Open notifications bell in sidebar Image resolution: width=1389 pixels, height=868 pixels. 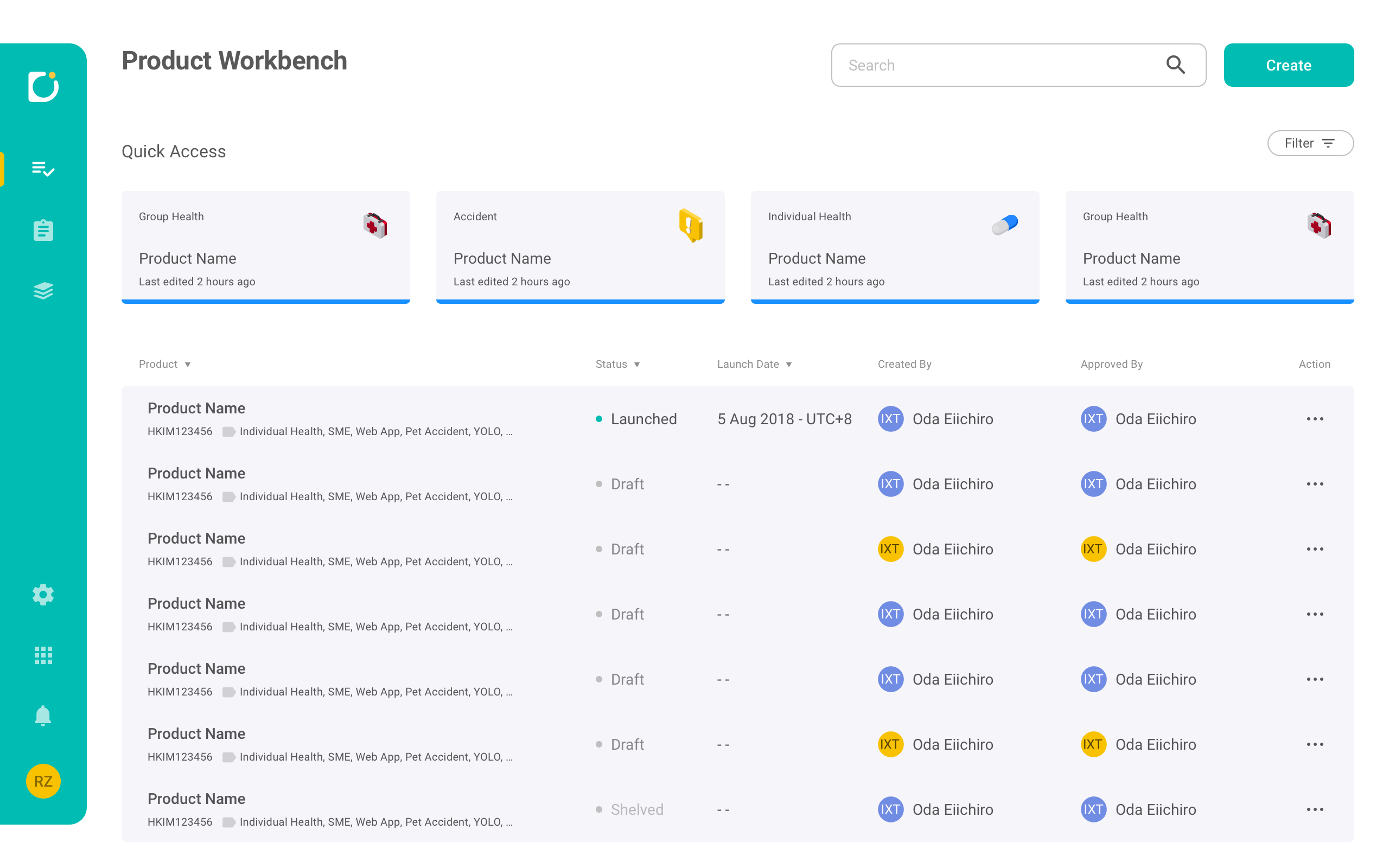(43, 716)
